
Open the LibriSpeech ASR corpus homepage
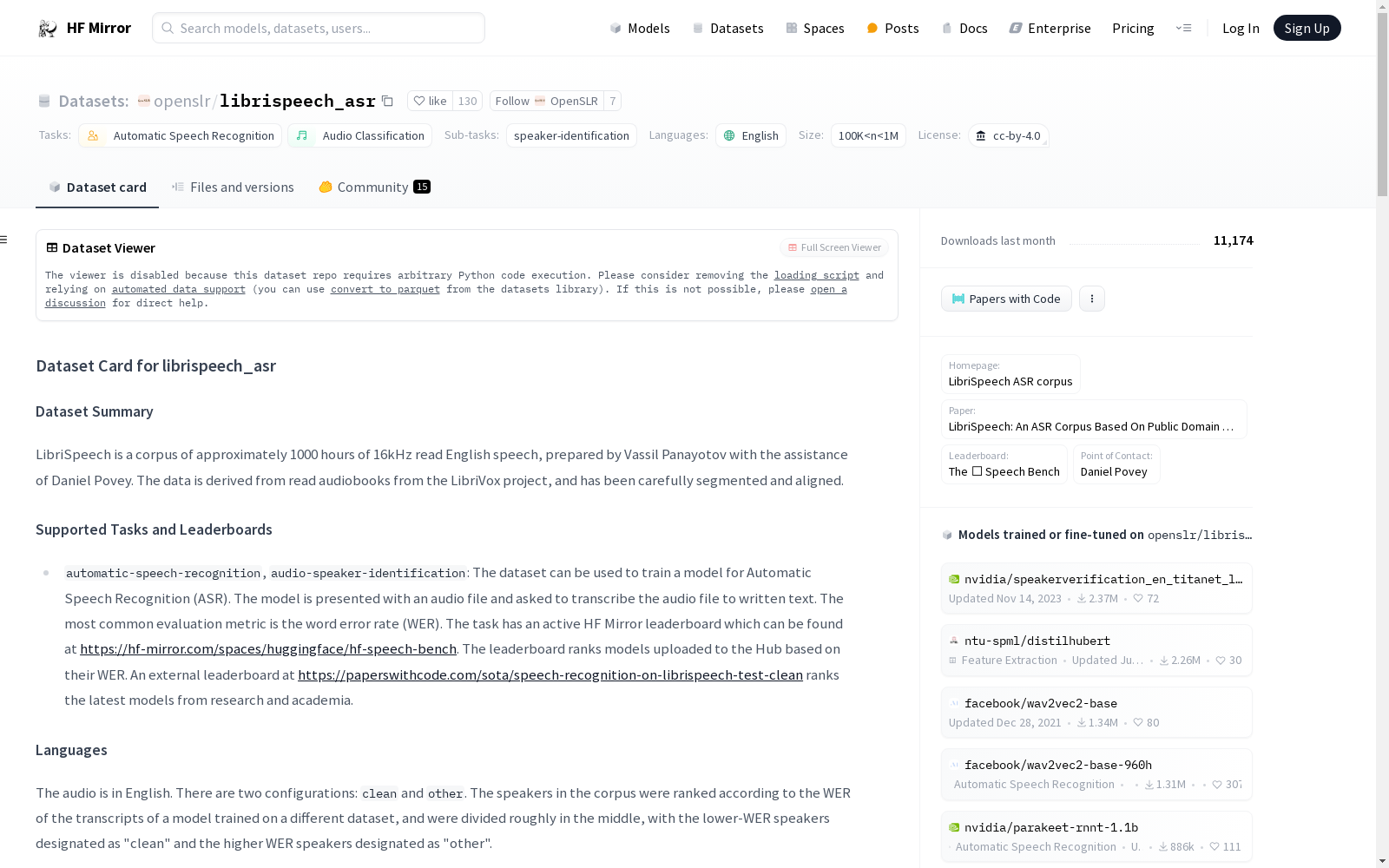(x=1010, y=374)
